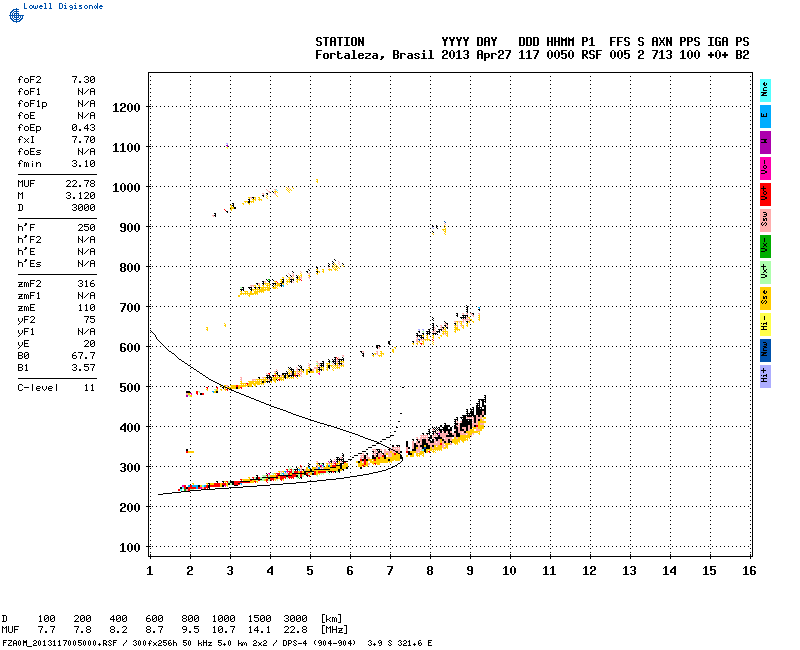Click the 22.8 MUF value in bottom table
Screen dimensions: 800x650
click(x=295, y=630)
